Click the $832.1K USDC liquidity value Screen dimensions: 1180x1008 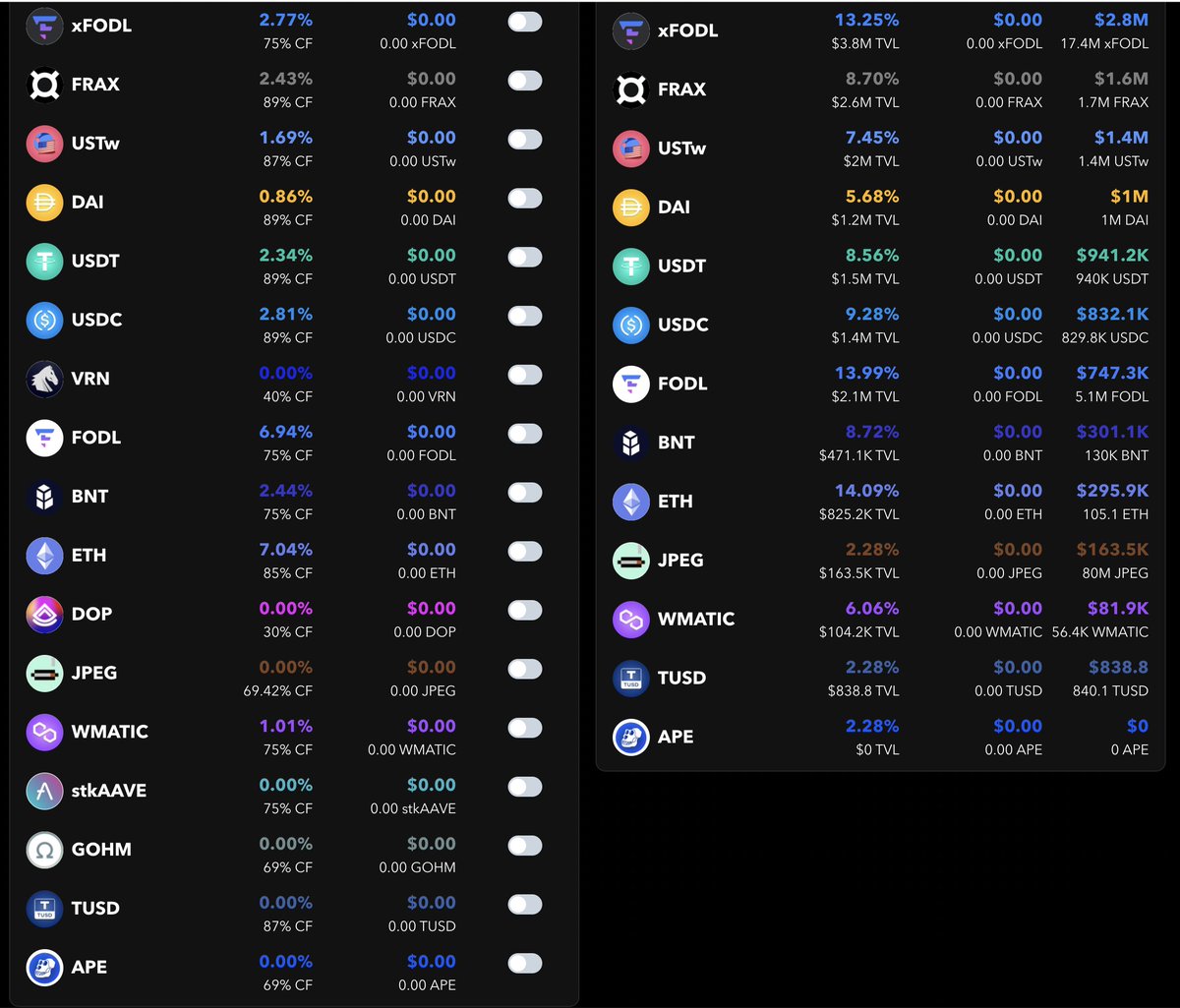click(1112, 314)
